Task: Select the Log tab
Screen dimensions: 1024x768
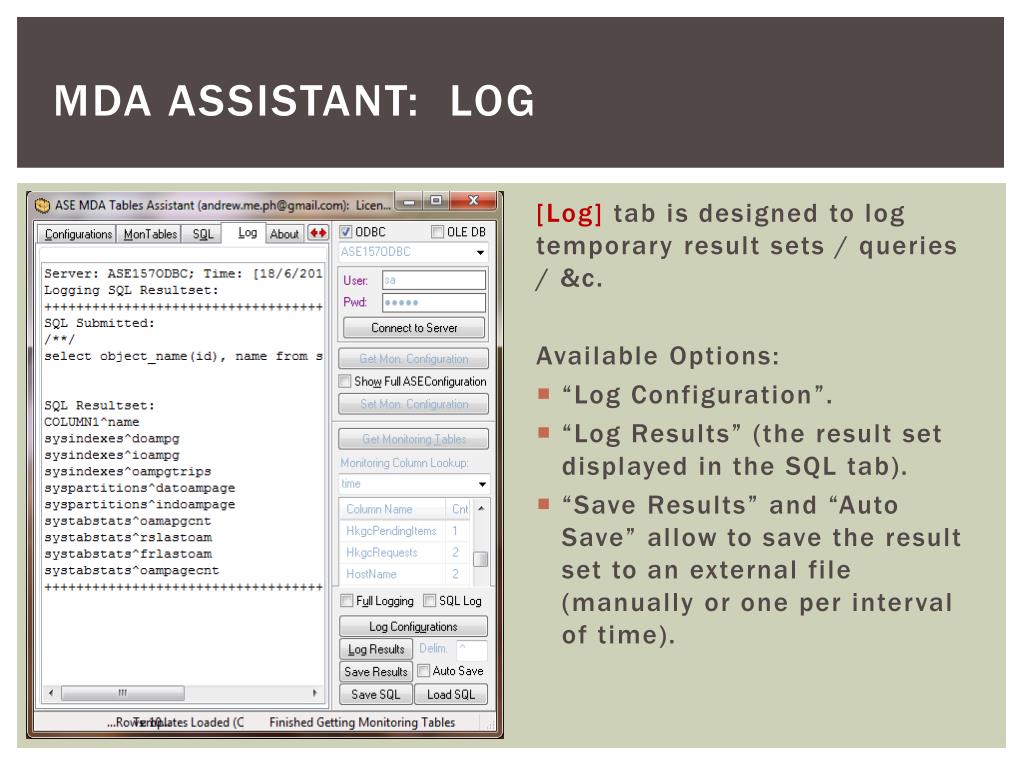Action: pos(247,232)
